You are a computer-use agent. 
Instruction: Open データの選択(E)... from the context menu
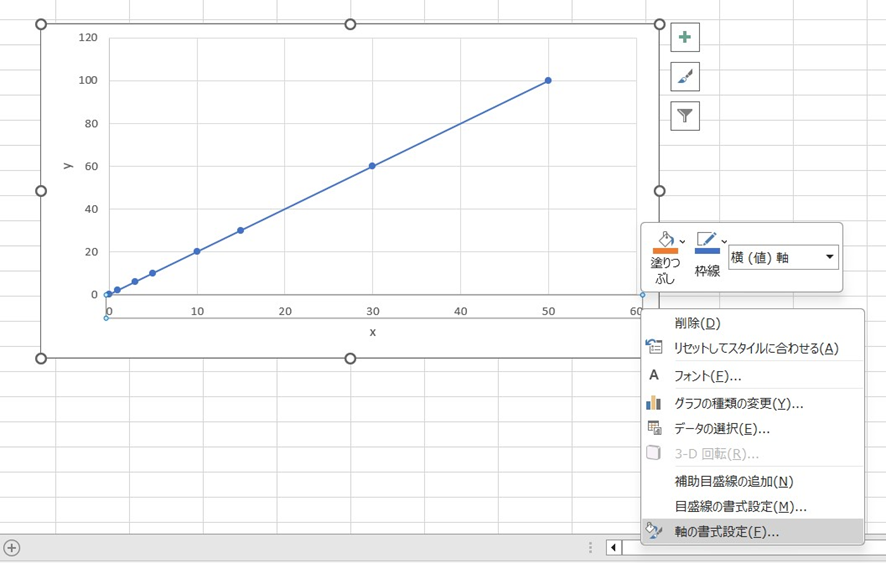click(721, 428)
